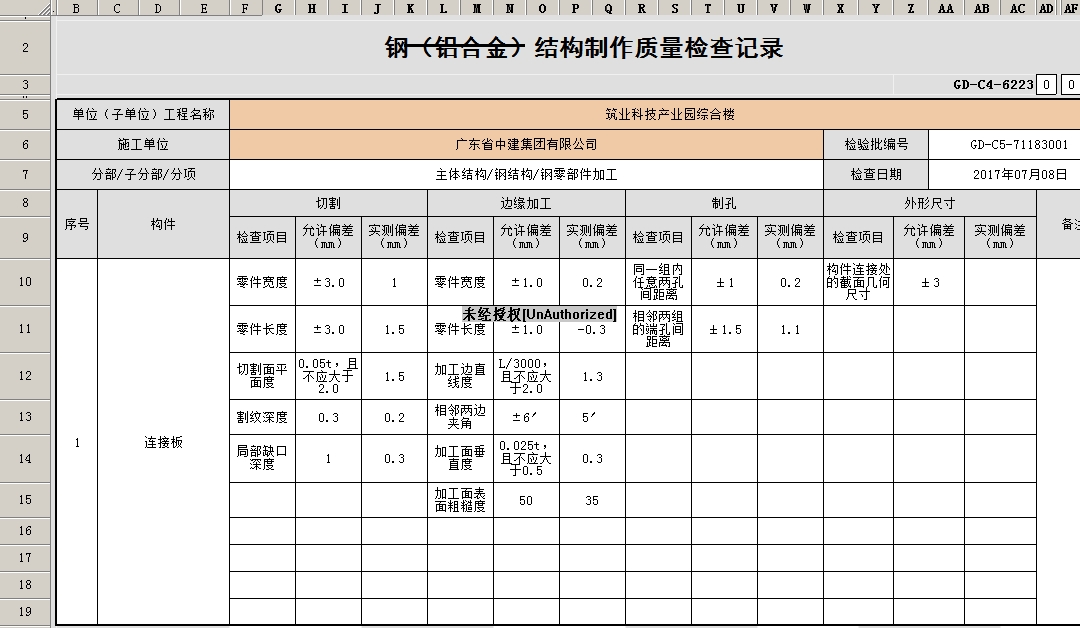The width and height of the screenshot is (1080, 628).
Task: Select the 单位（子单位）工程名称 label cell
Action: tap(143, 114)
